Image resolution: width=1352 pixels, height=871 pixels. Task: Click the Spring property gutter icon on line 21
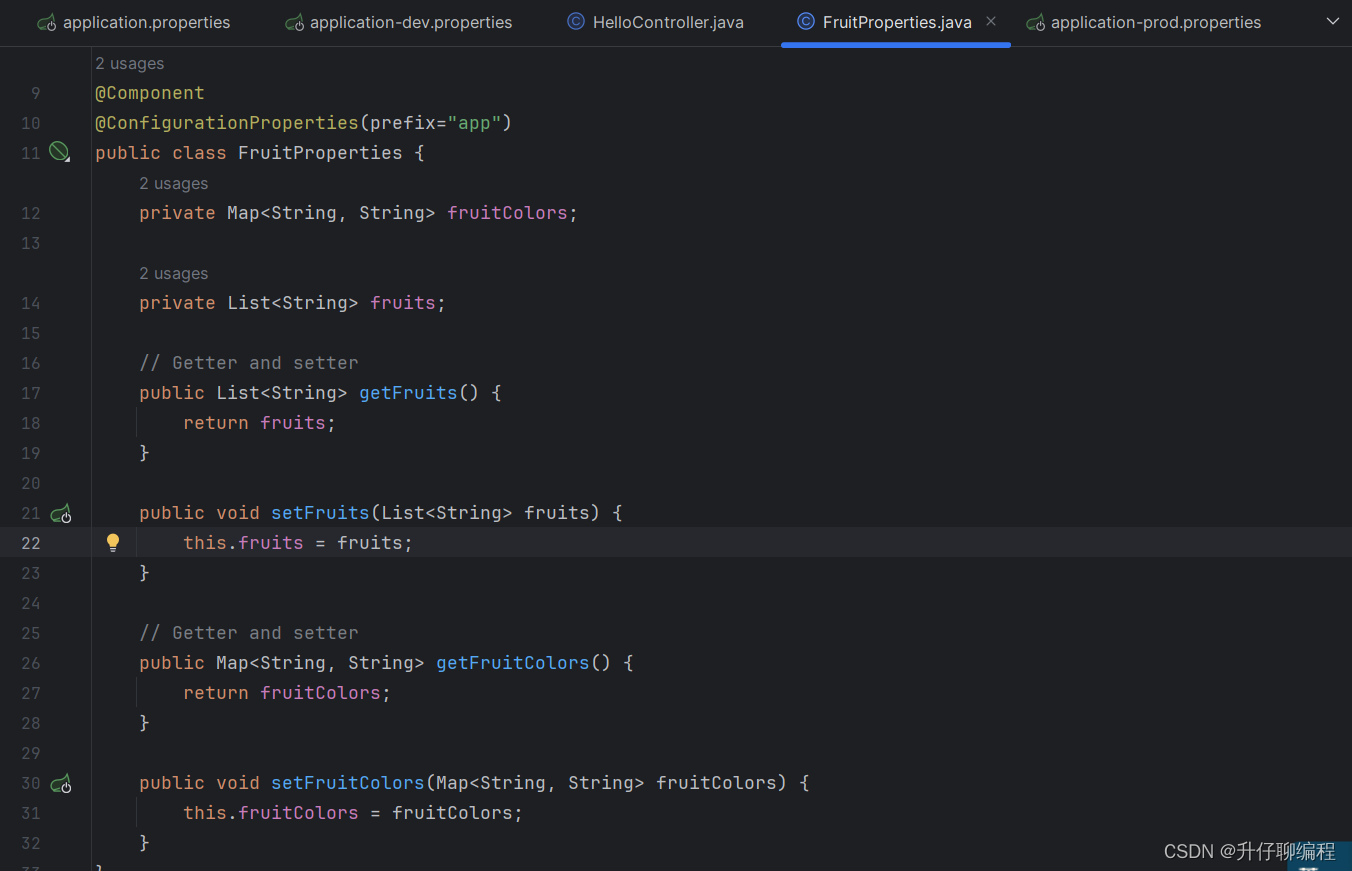tap(61, 513)
